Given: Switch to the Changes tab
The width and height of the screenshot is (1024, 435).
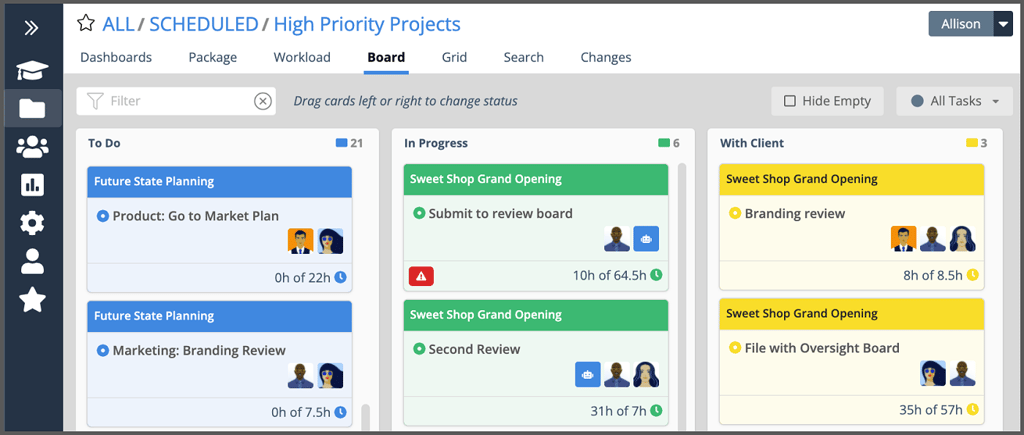Looking at the screenshot, I should click(x=606, y=57).
